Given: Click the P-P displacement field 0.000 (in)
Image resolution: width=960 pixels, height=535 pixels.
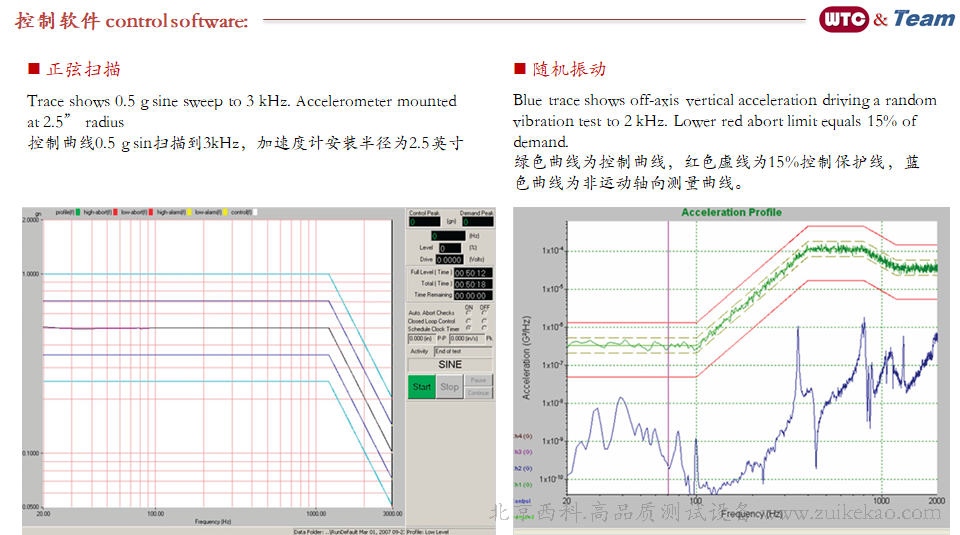Looking at the screenshot, I should [x=422, y=339].
